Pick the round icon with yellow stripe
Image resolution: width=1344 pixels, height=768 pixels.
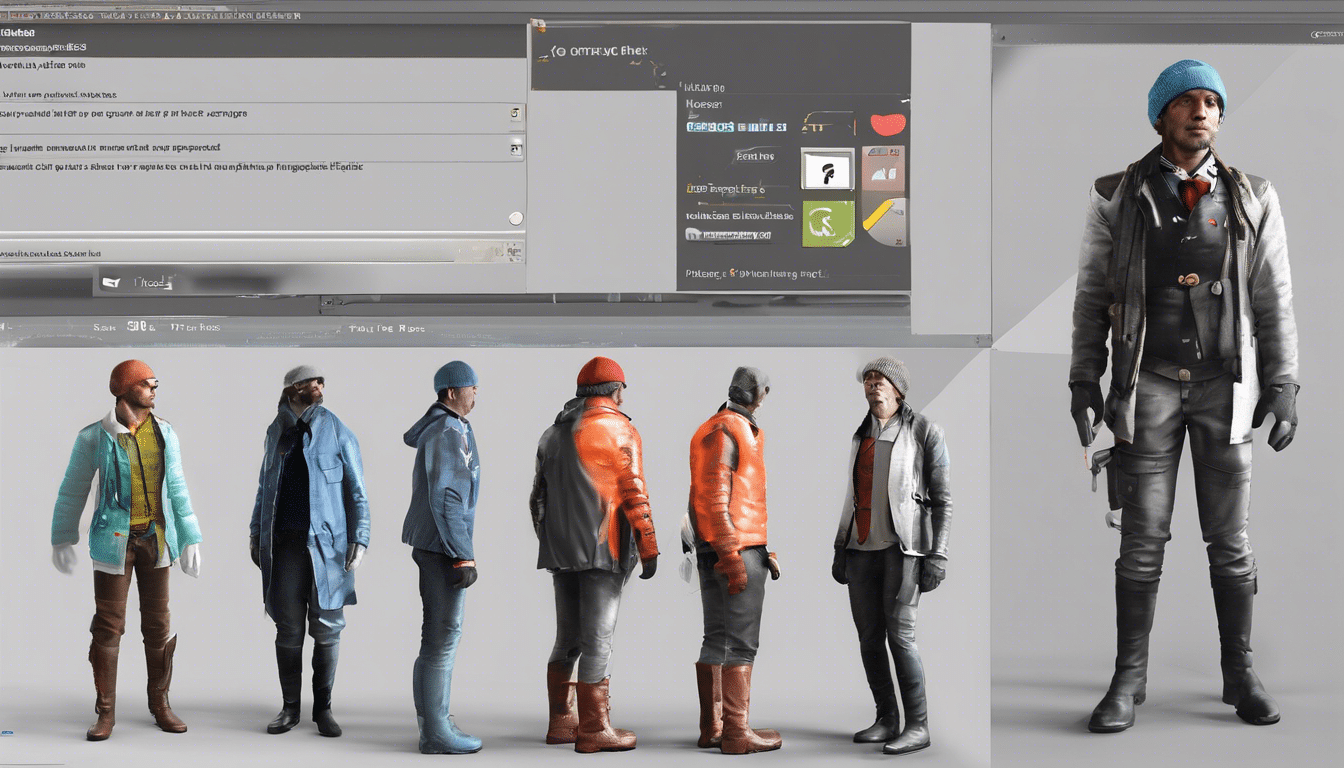coord(884,222)
